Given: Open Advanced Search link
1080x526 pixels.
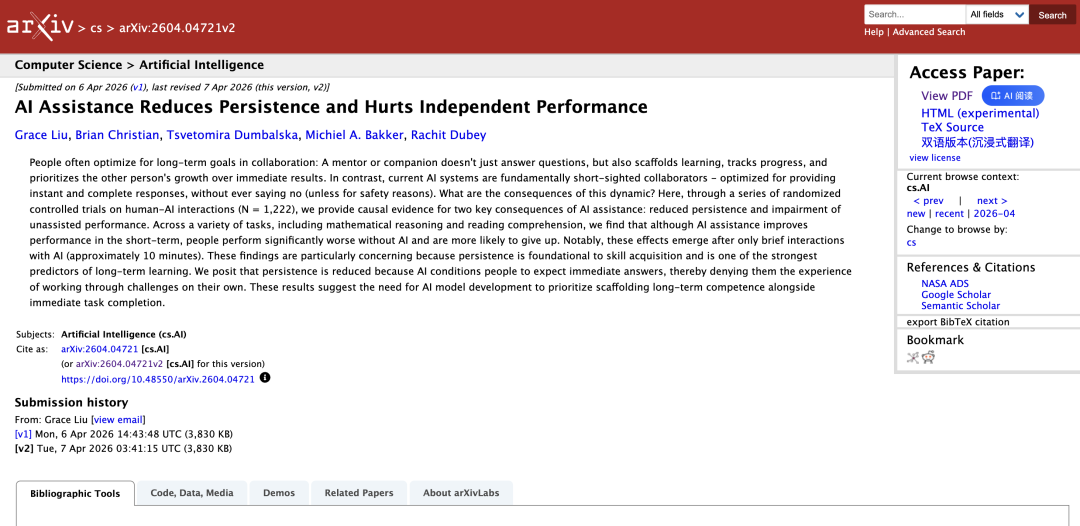Looking at the screenshot, I should (929, 32).
